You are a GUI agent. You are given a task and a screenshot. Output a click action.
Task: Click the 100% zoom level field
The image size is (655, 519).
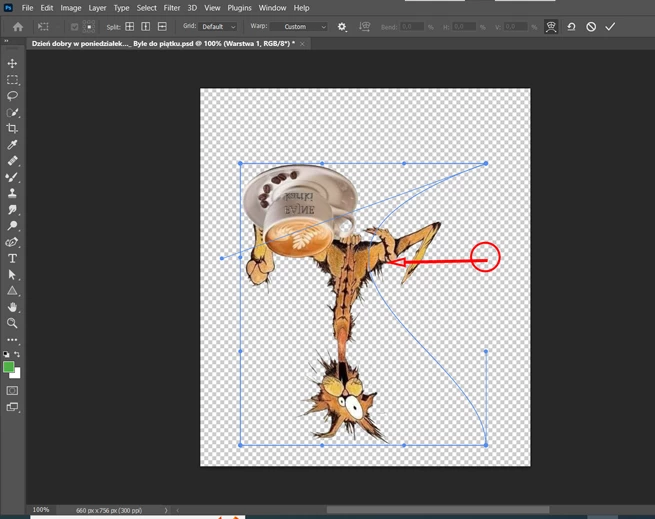[41, 510]
